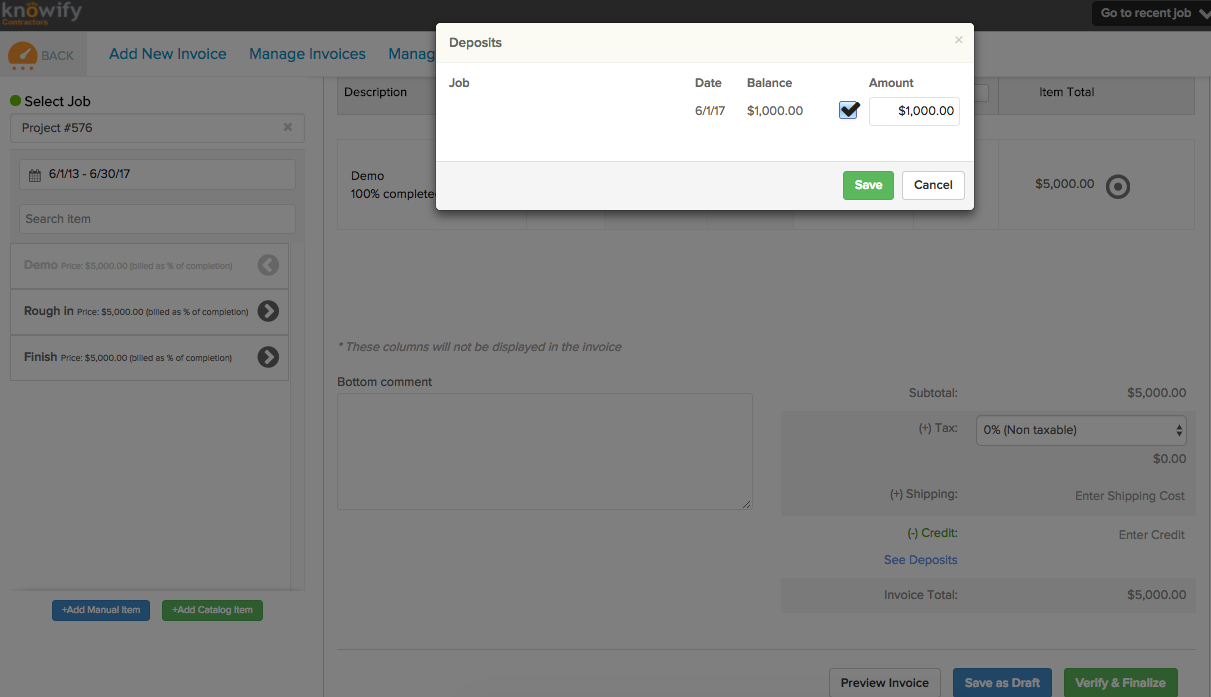Click the Enter Shipping Cost field
The height and width of the screenshot is (697, 1211).
(1129, 496)
